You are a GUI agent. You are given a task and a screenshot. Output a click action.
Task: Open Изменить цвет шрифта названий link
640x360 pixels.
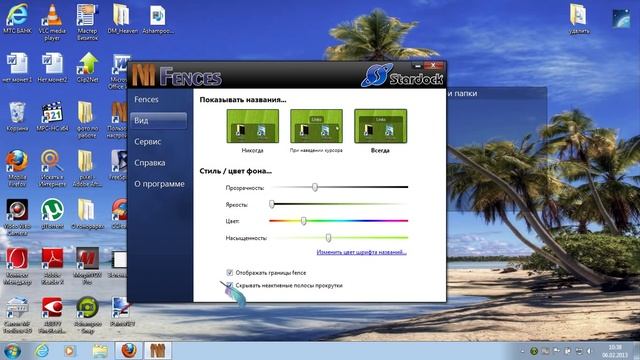pyautogui.click(x=362, y=252)
